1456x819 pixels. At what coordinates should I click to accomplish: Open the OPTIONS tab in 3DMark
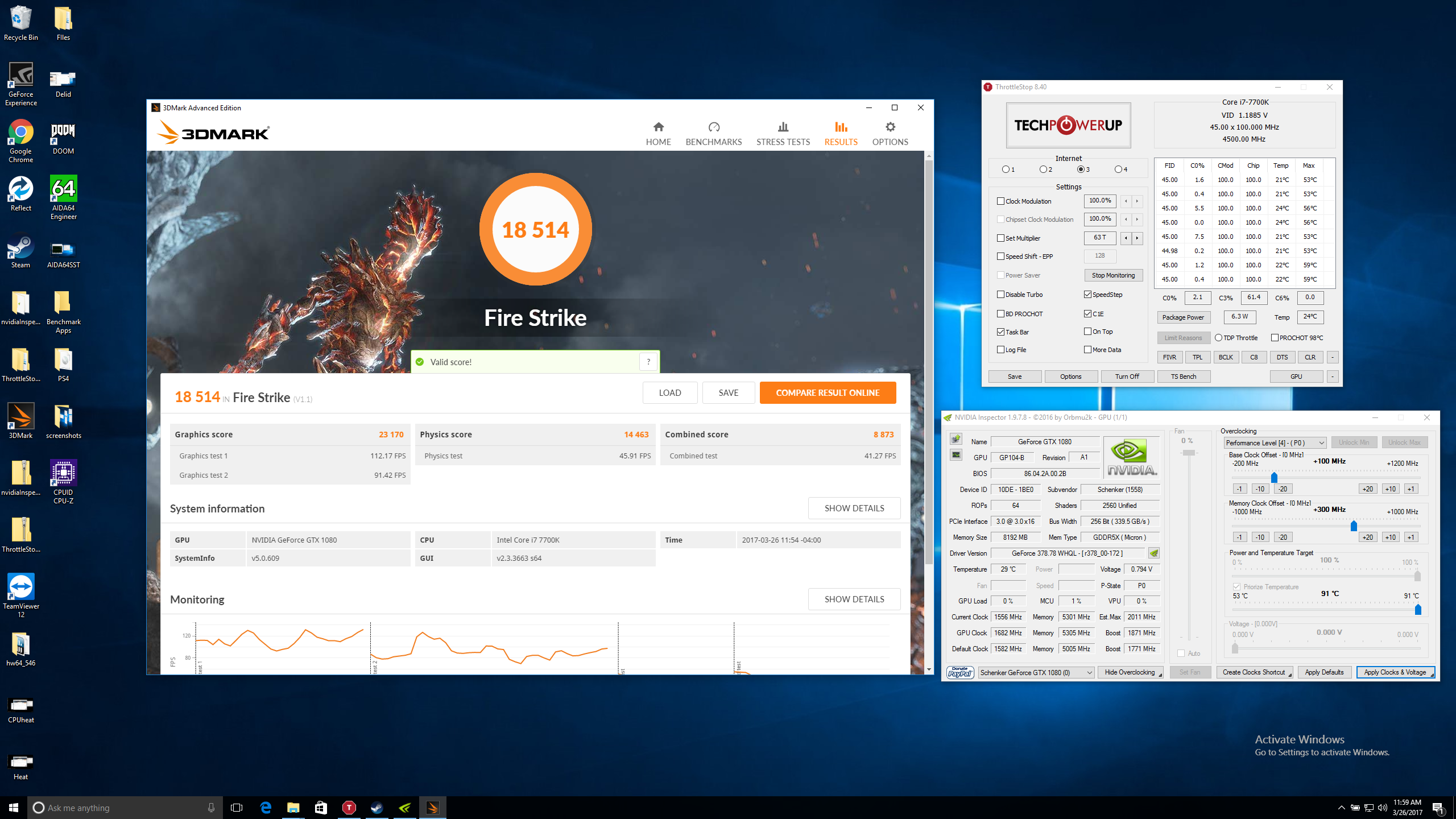tap(890, 134)
